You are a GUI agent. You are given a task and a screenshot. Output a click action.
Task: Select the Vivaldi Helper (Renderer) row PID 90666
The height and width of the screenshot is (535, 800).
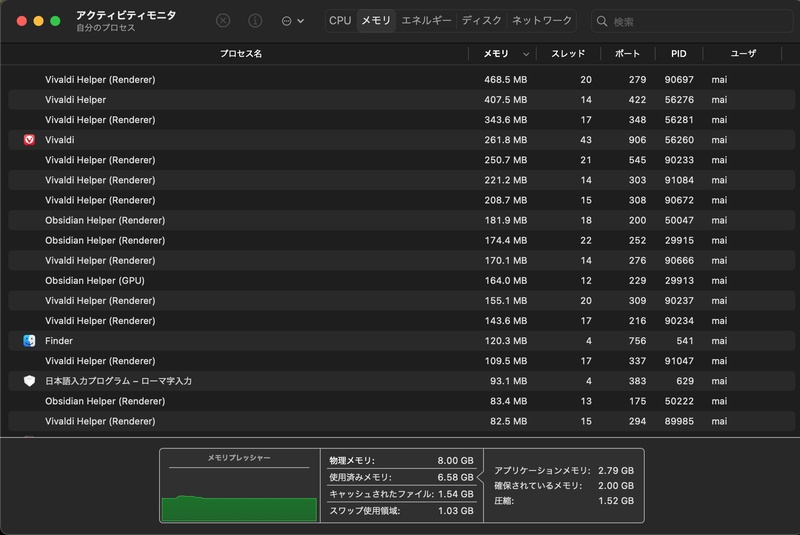coord(402,261)
